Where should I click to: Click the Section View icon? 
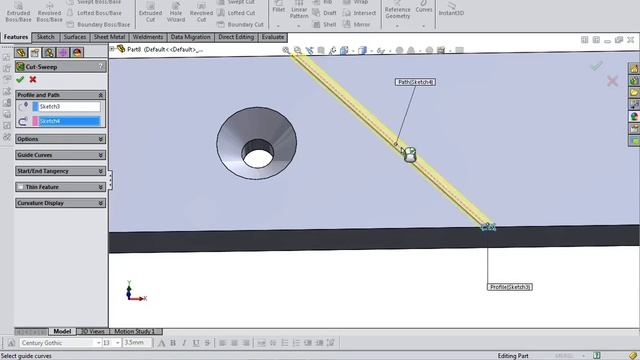(x=321, y=50)
